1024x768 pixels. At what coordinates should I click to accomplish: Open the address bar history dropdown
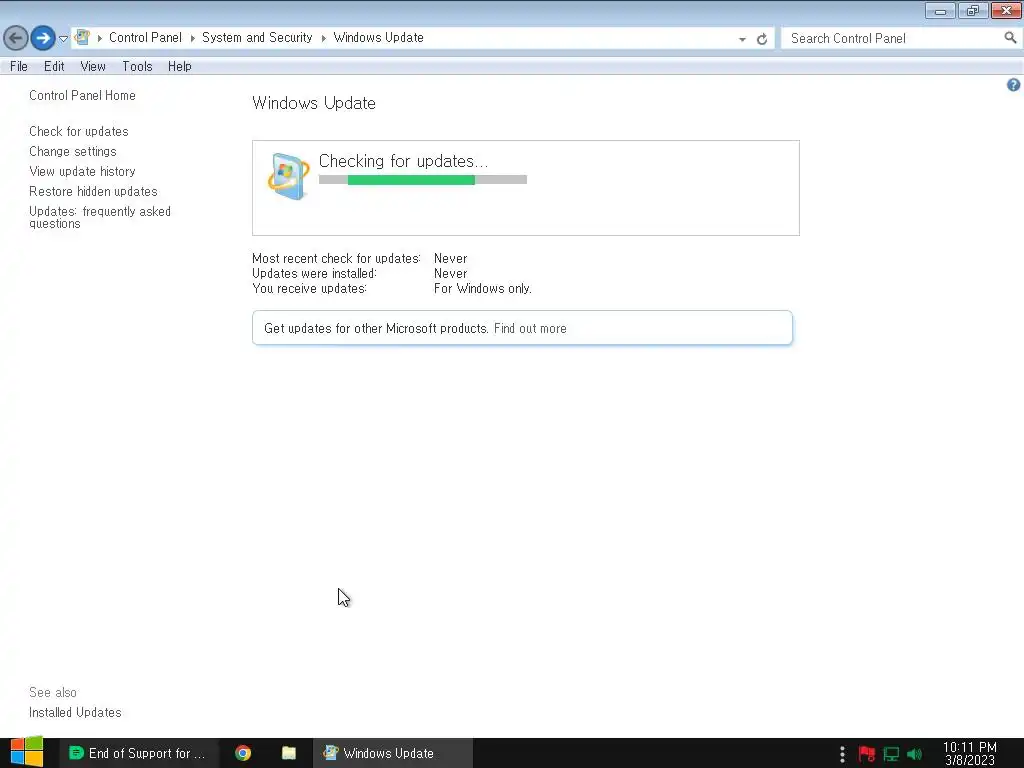[742, 39]
